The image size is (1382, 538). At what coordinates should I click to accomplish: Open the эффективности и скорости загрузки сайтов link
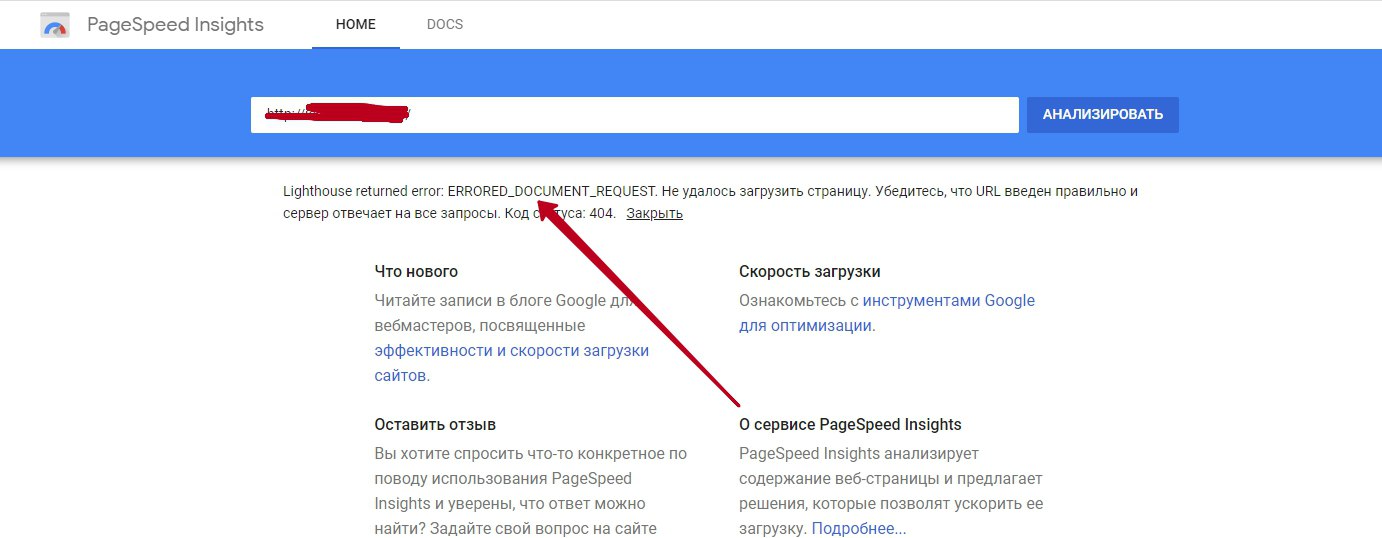[x=512, y=363]
